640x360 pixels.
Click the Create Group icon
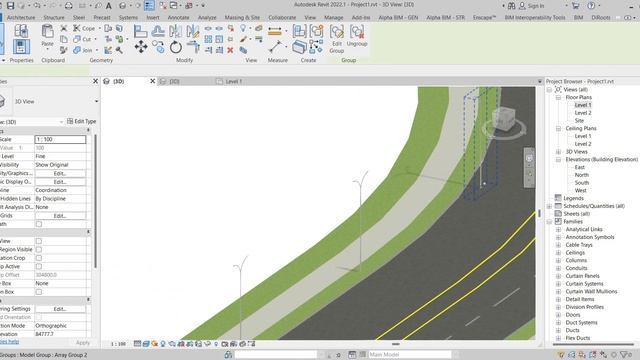point(316,31)
